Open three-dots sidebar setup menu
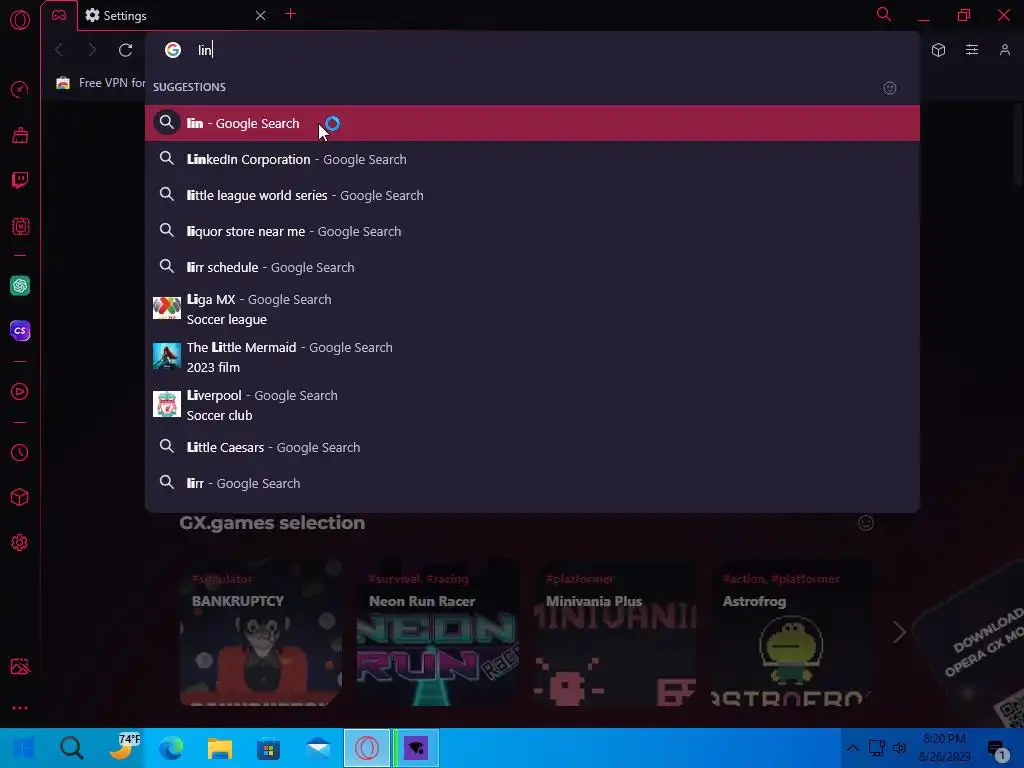1024x768 pixels. pos(20,708)
